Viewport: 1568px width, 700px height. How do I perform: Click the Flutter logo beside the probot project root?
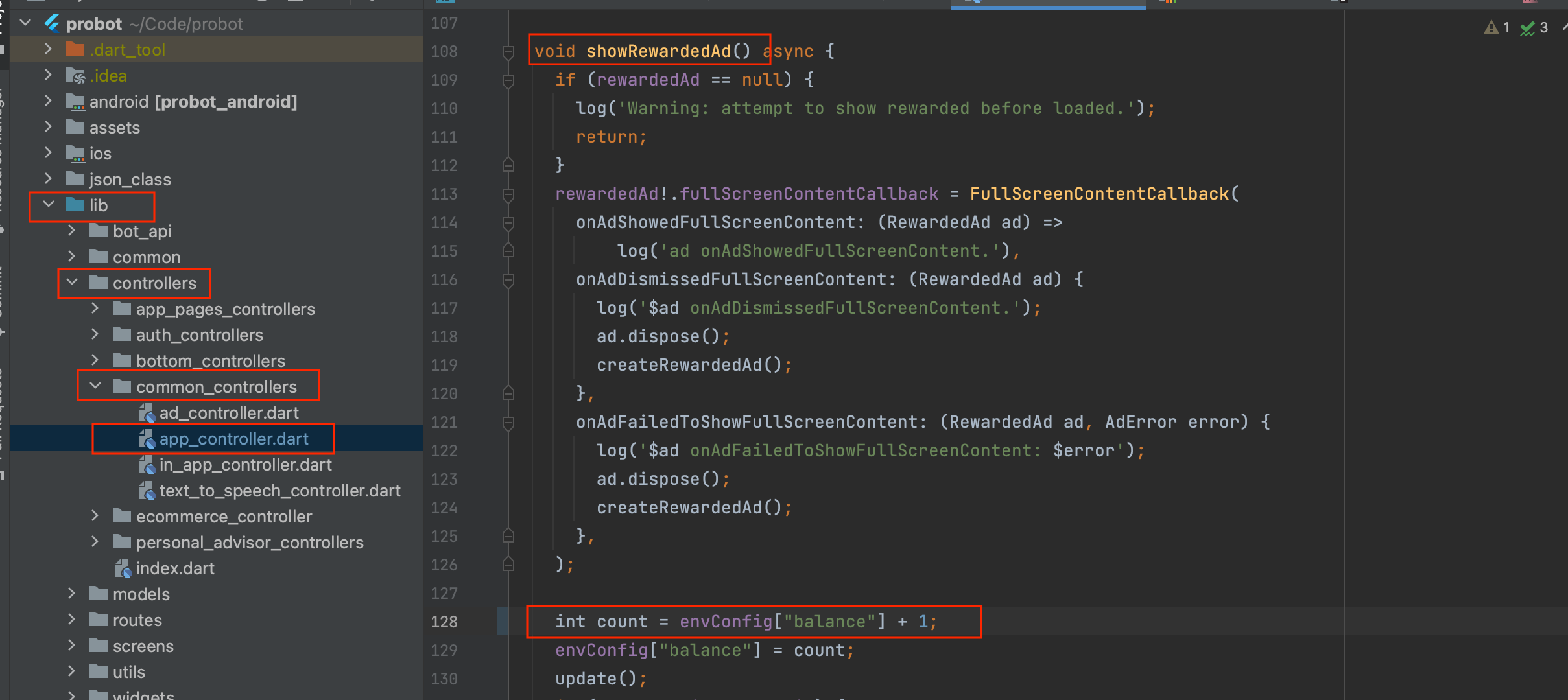click(x=53, y=23)
